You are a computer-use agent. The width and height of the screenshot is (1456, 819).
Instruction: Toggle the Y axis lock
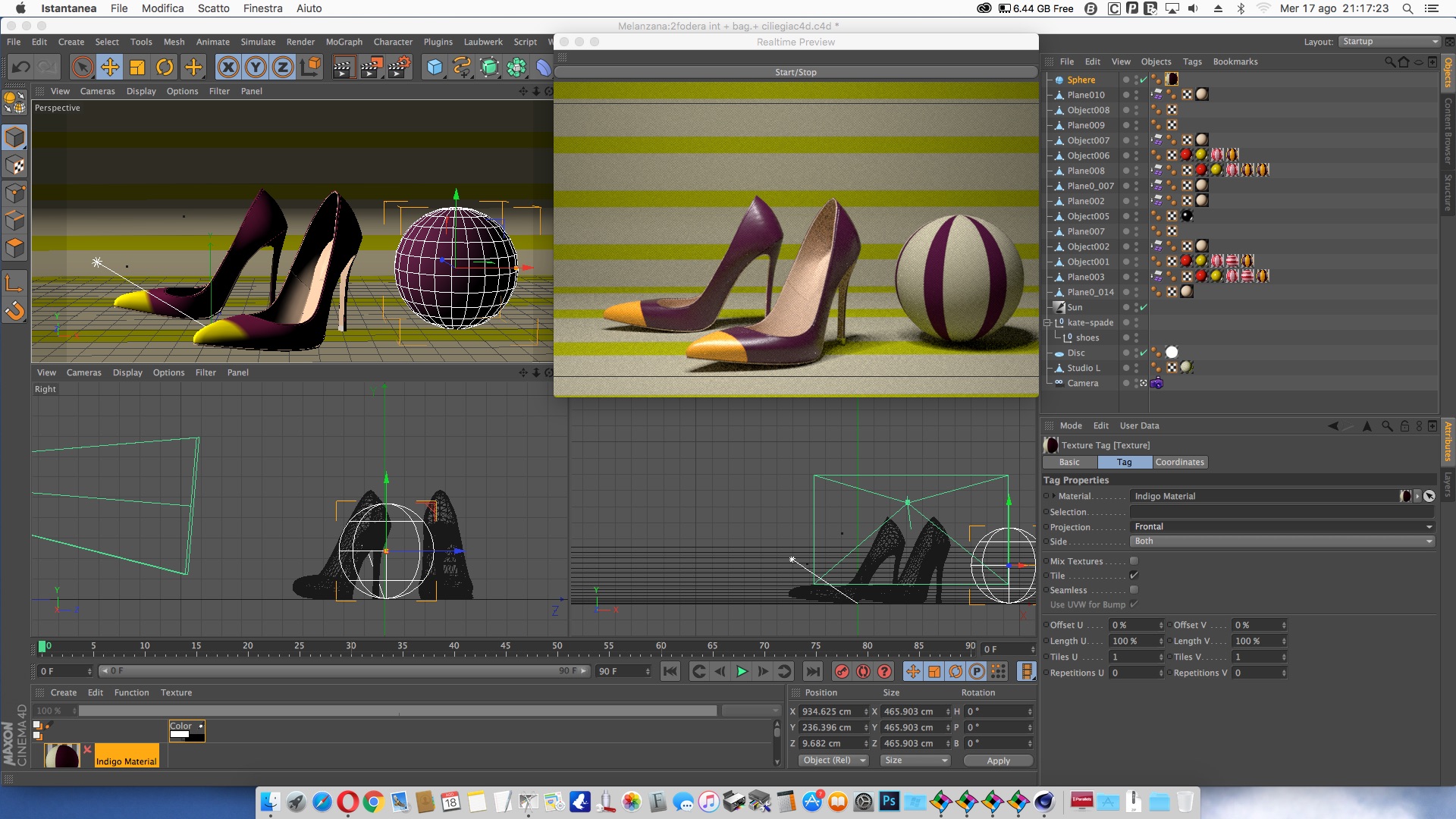(x=256, y=67)
